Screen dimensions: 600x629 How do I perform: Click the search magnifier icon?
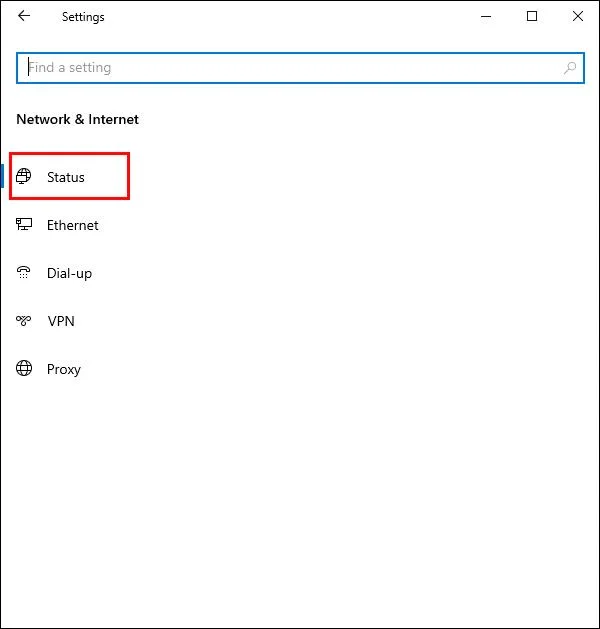[x=570, y=68]
